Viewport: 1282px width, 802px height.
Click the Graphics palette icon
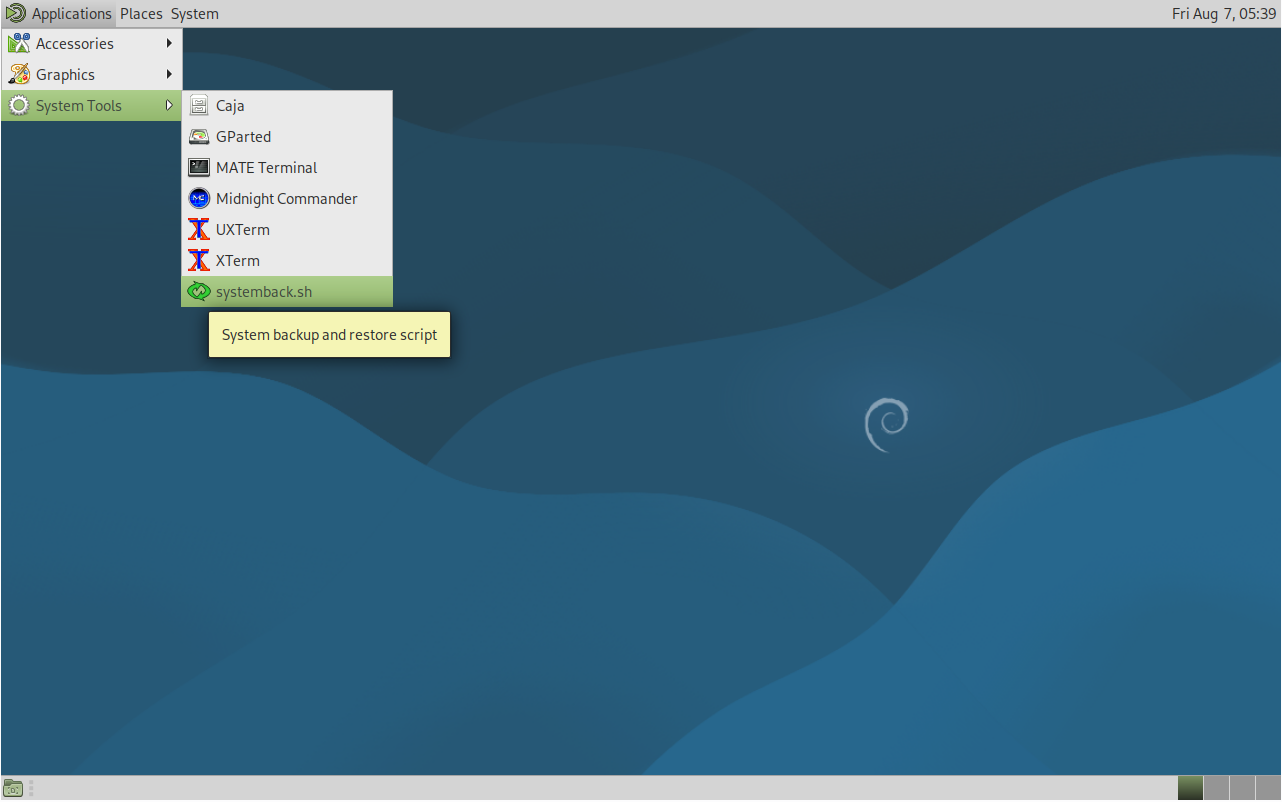pyautogui.click(x=19, y=75)
